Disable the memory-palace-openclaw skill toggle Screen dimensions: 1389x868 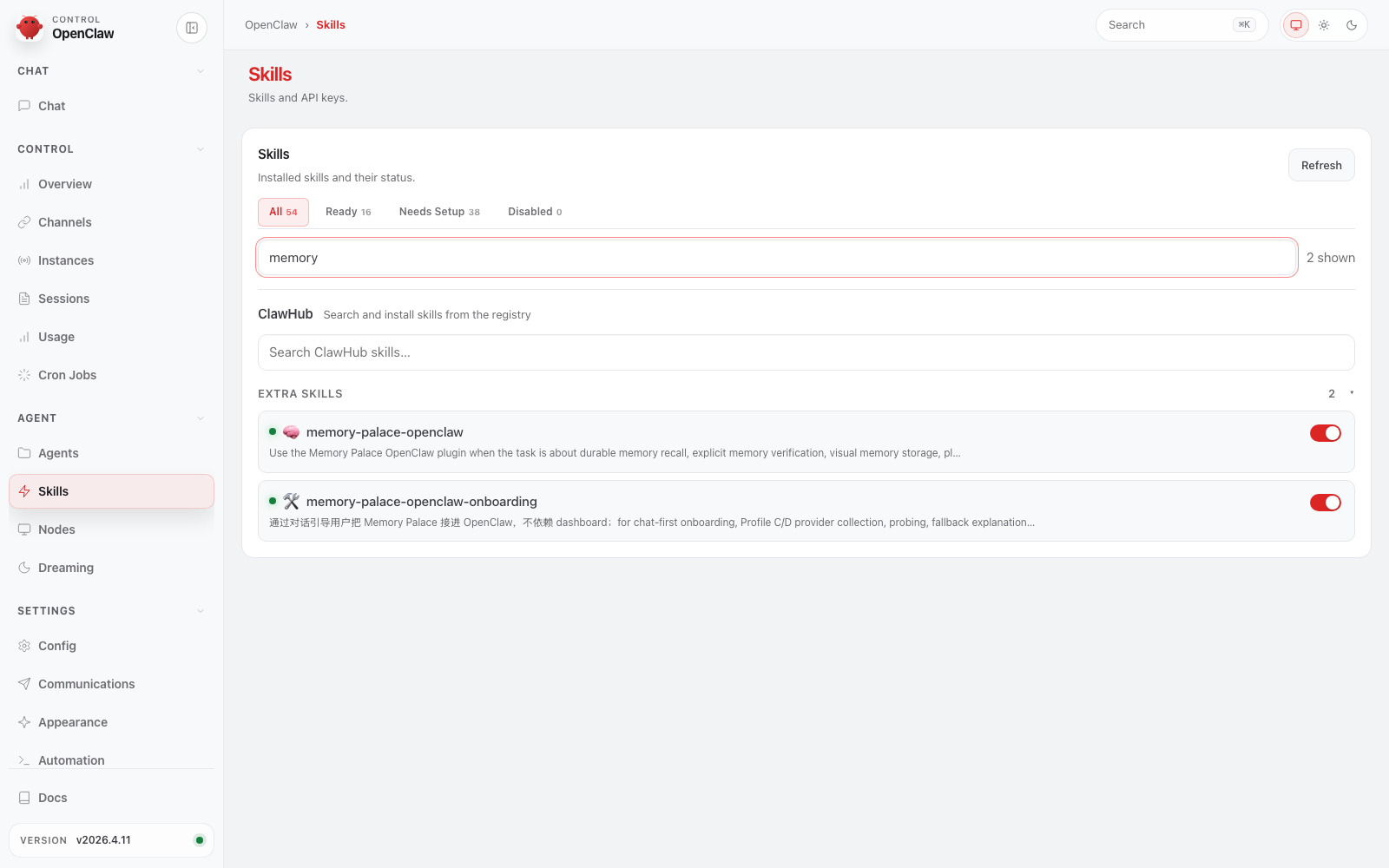tap(1325, 433)
